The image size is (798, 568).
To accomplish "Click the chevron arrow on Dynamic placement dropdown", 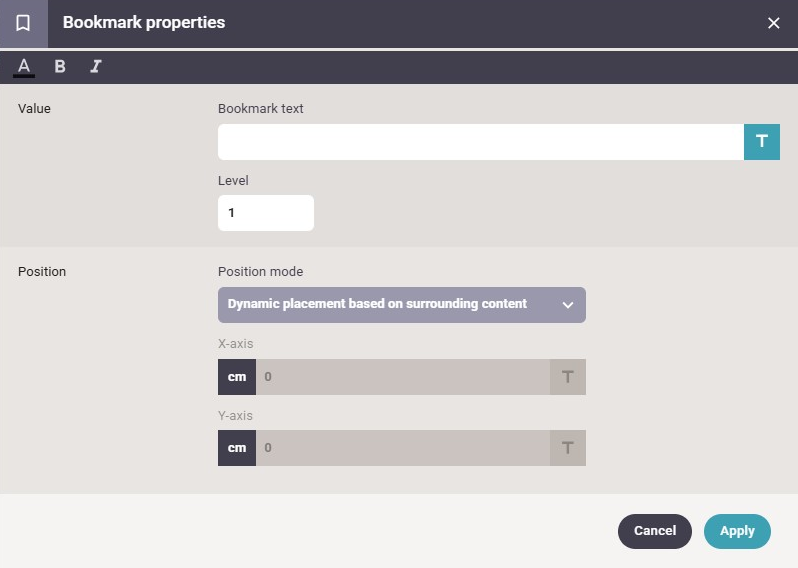I will [567, 305].
